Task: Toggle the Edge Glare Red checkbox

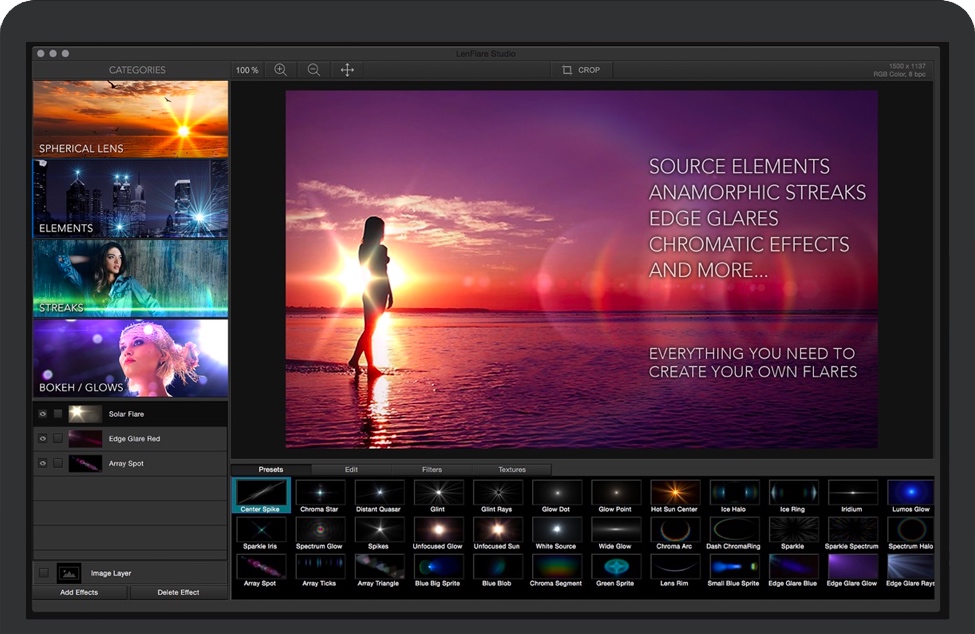Action: point(56,438)
